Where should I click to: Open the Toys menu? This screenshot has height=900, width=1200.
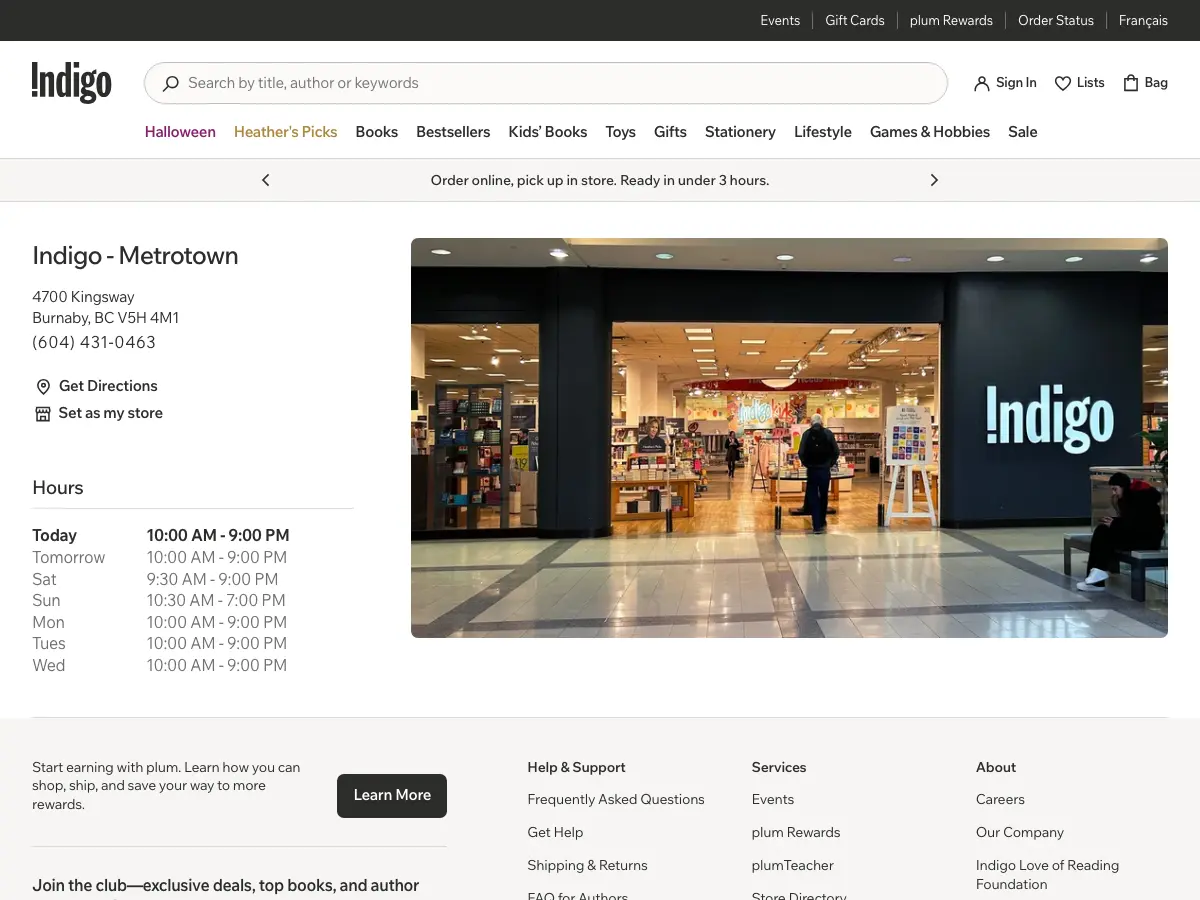tap(620, 132)
